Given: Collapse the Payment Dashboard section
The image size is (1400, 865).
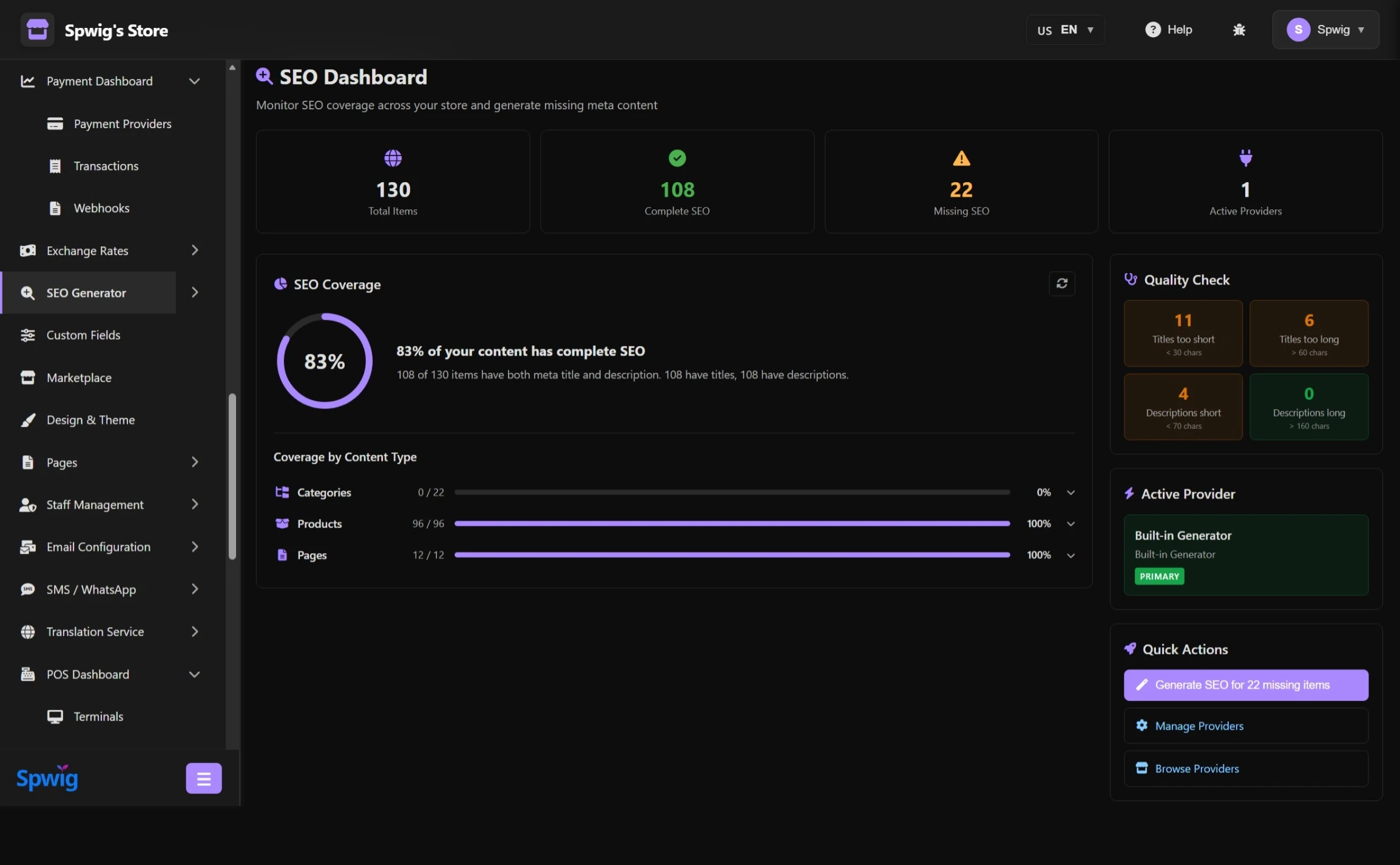Looking at the screenshot, I should [x=194, y=81].
